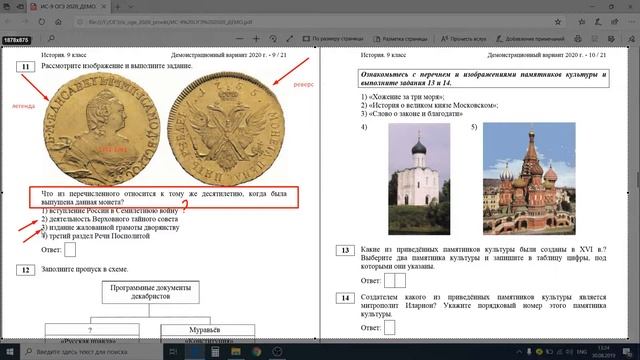Click the Муравьёв scheme box
The image size is (640, 360).
[208, 329]
